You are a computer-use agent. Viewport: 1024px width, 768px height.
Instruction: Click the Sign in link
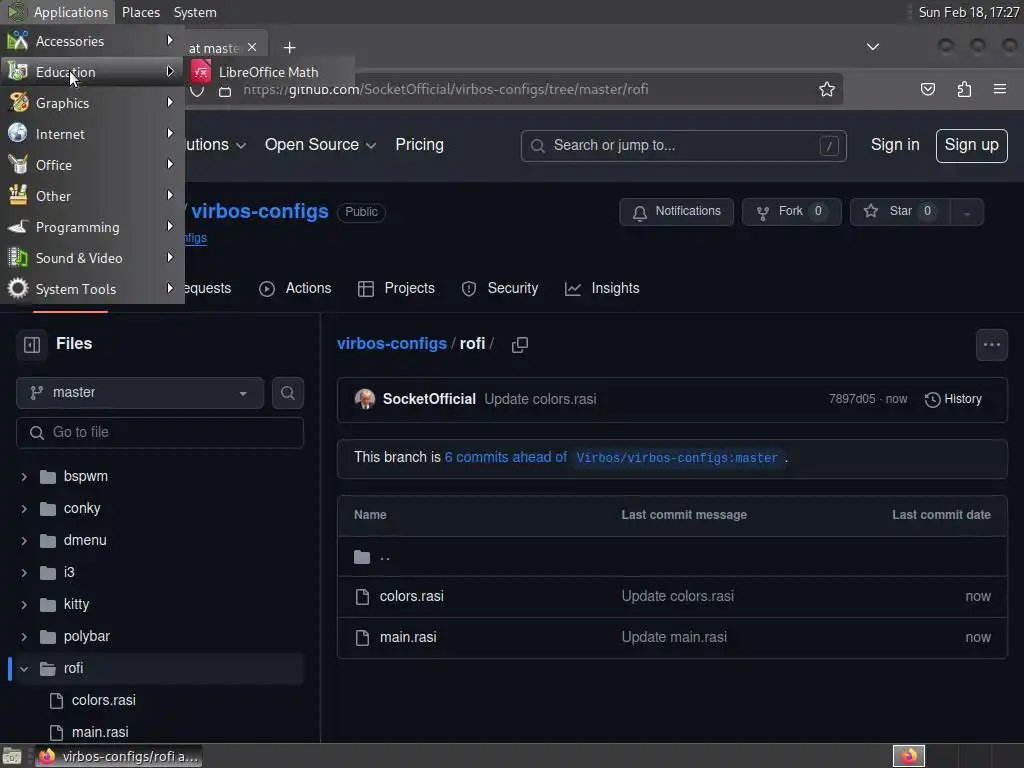pyautogui.click(x=895, y=145)
